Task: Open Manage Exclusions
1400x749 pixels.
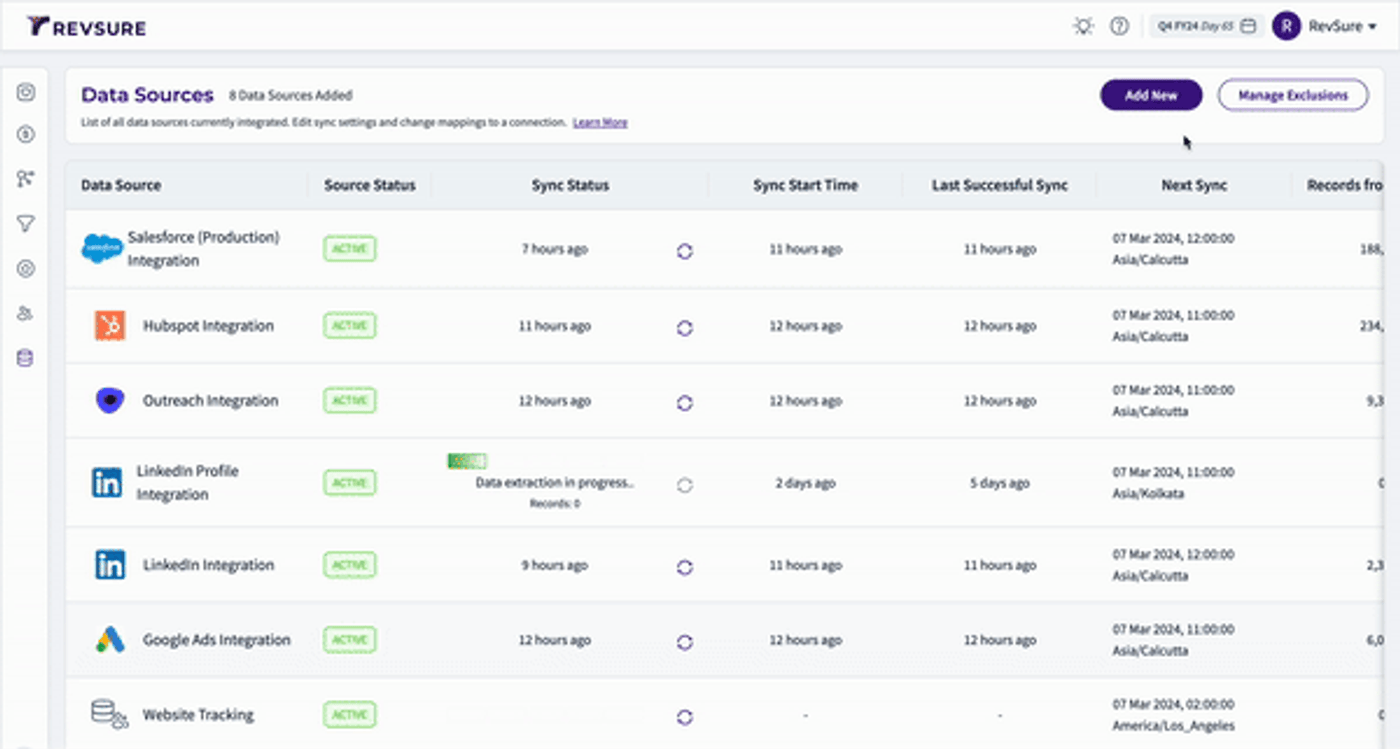Action: click(x=1293, y=95)
